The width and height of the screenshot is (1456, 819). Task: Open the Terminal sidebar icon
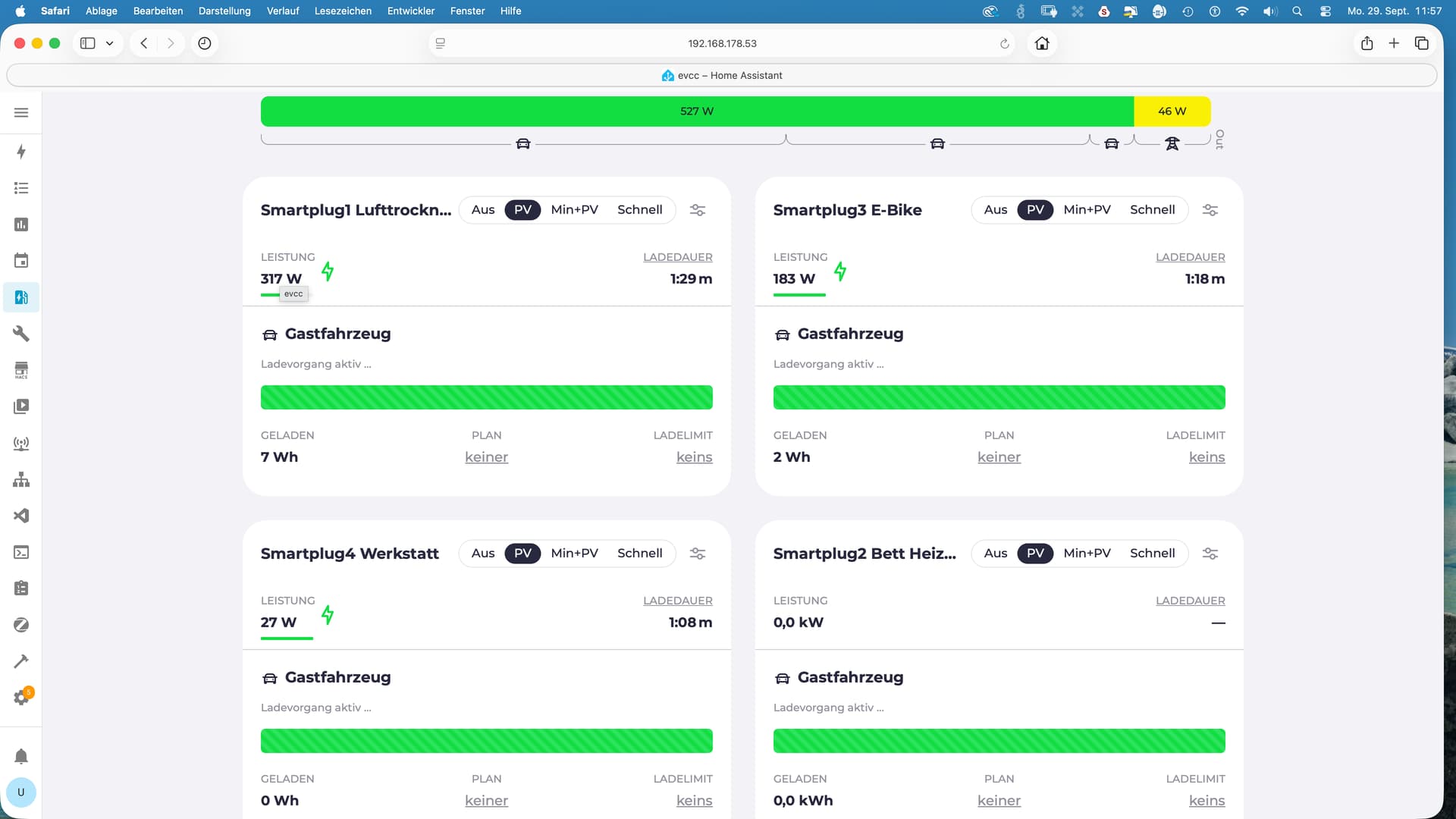pyautogui.click(x=21, y=552)
